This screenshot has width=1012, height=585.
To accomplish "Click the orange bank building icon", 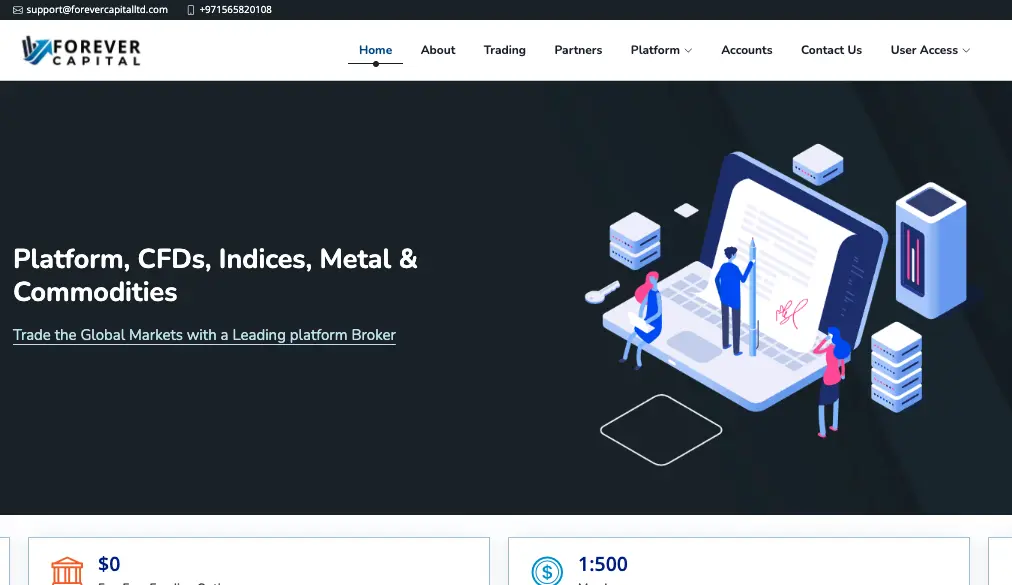I will (67, 571).
